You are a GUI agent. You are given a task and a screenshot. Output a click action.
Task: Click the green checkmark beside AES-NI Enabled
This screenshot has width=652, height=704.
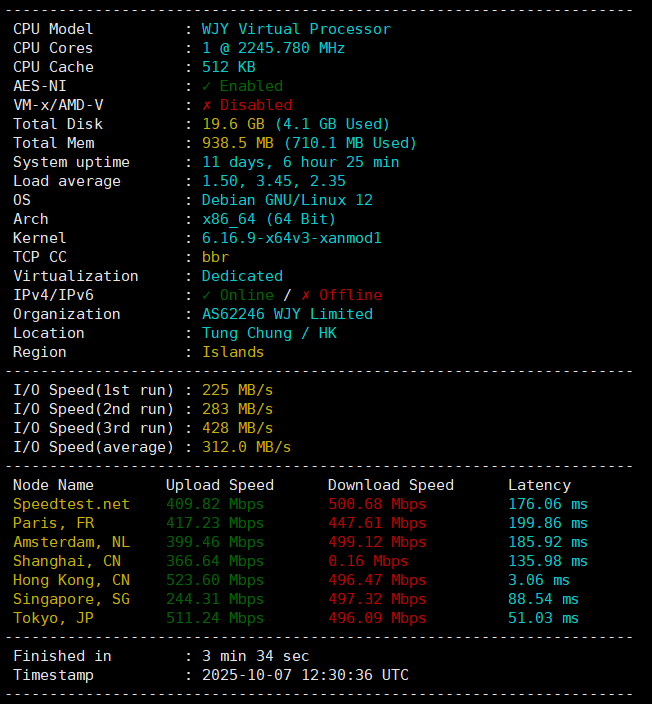[x=207, y=86]
